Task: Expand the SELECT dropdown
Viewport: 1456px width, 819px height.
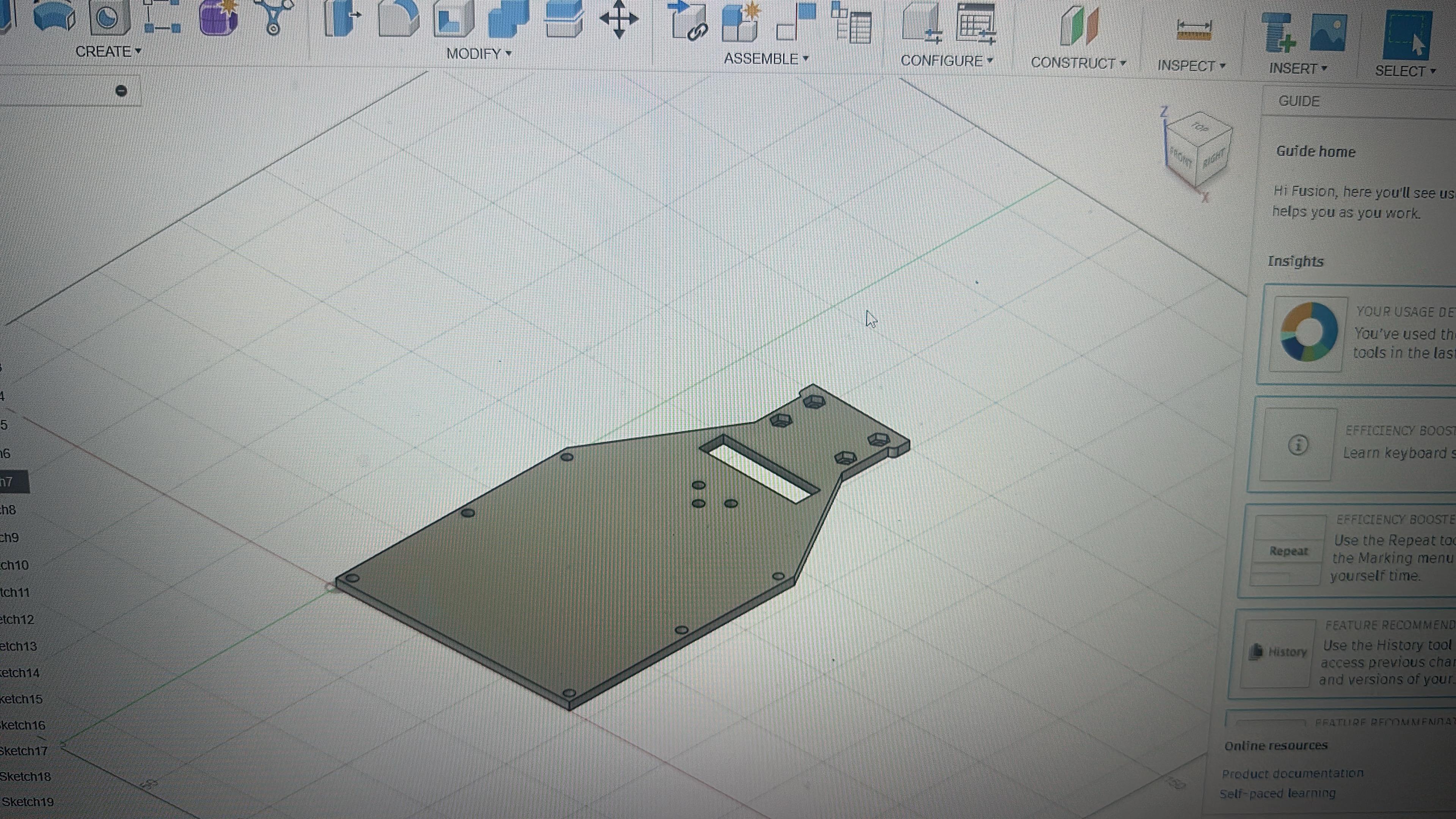Action: [1405, 71]
